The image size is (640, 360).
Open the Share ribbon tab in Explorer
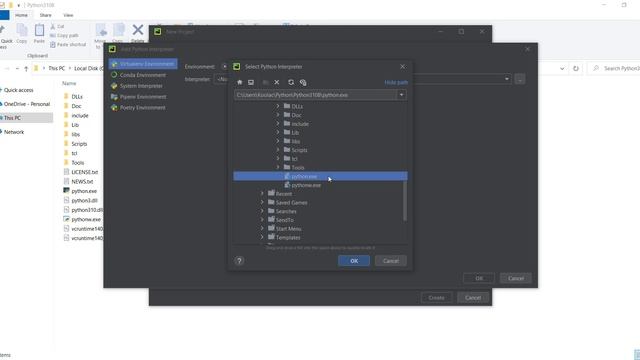pos(45,15)
